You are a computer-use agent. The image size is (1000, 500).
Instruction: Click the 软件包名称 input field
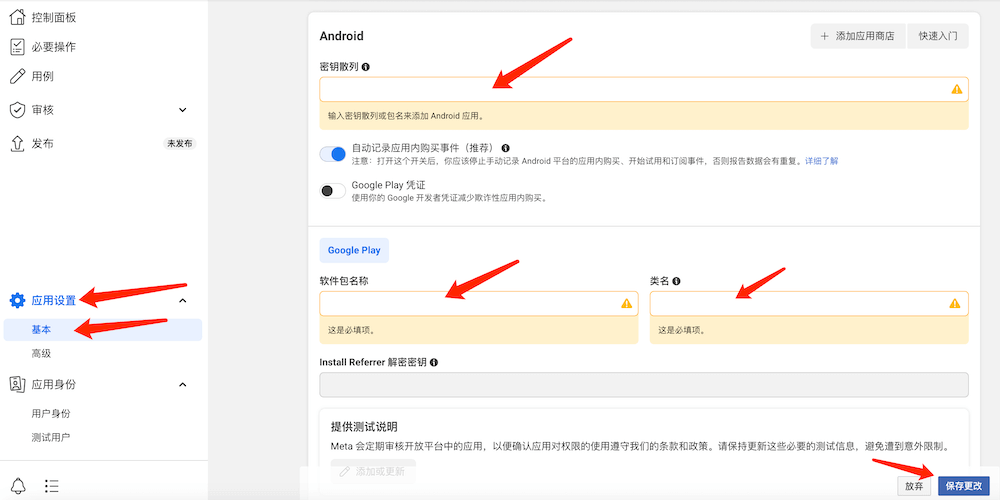[x=468, y=303]
